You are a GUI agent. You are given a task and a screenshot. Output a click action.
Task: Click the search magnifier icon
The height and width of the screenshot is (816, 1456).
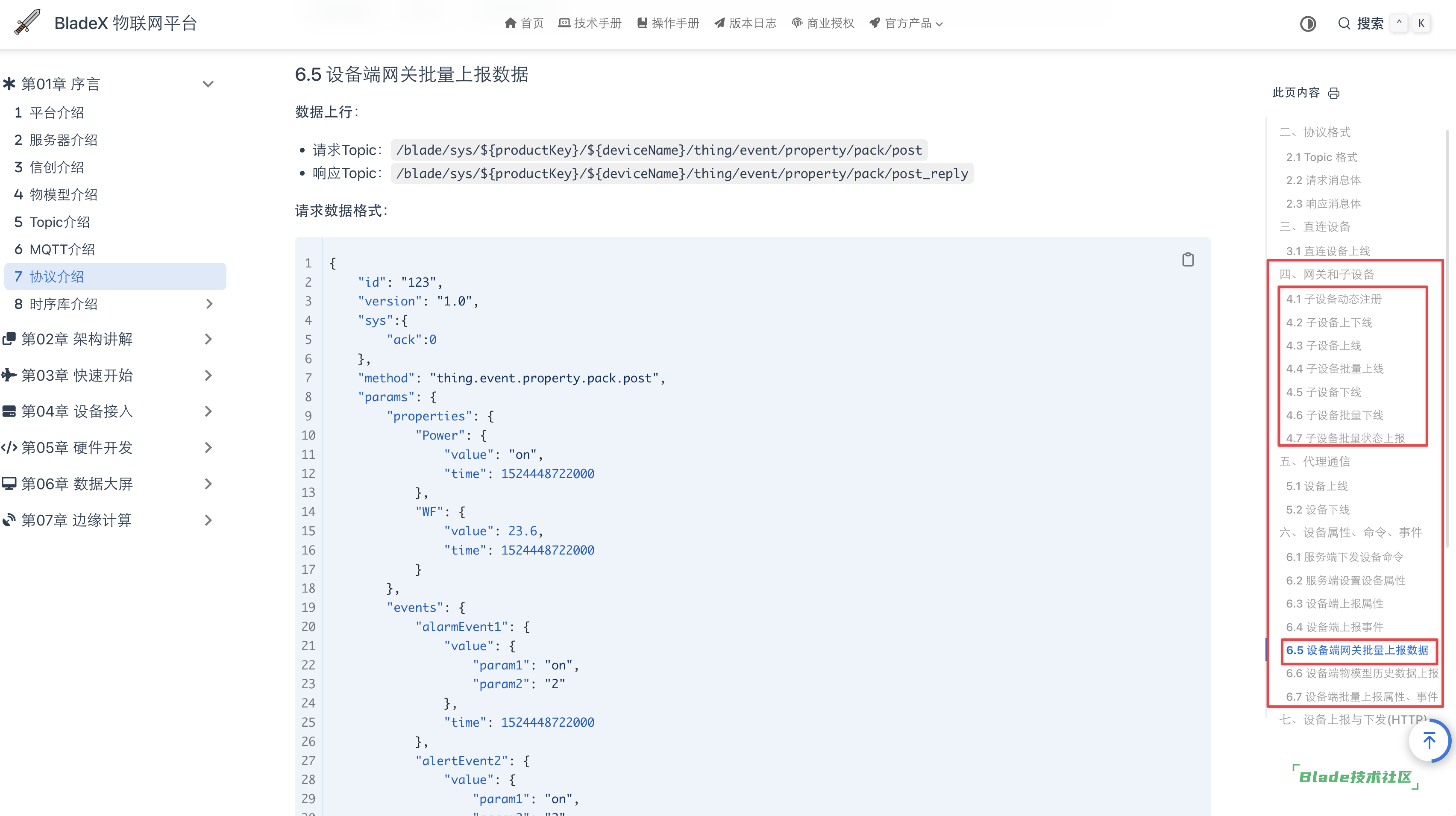pos(1344,23)
